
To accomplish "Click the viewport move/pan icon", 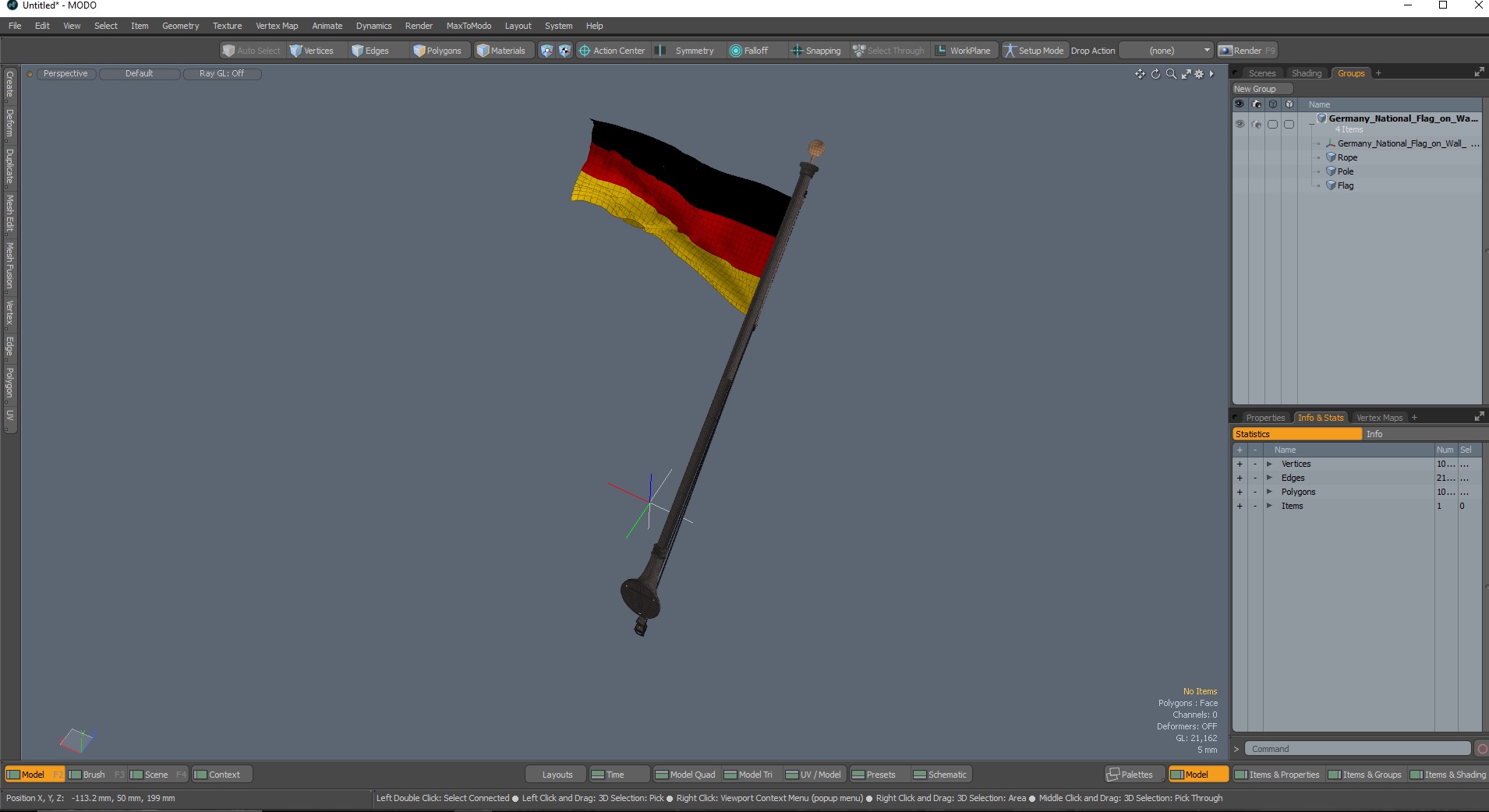I will [x=1140, y=73].
